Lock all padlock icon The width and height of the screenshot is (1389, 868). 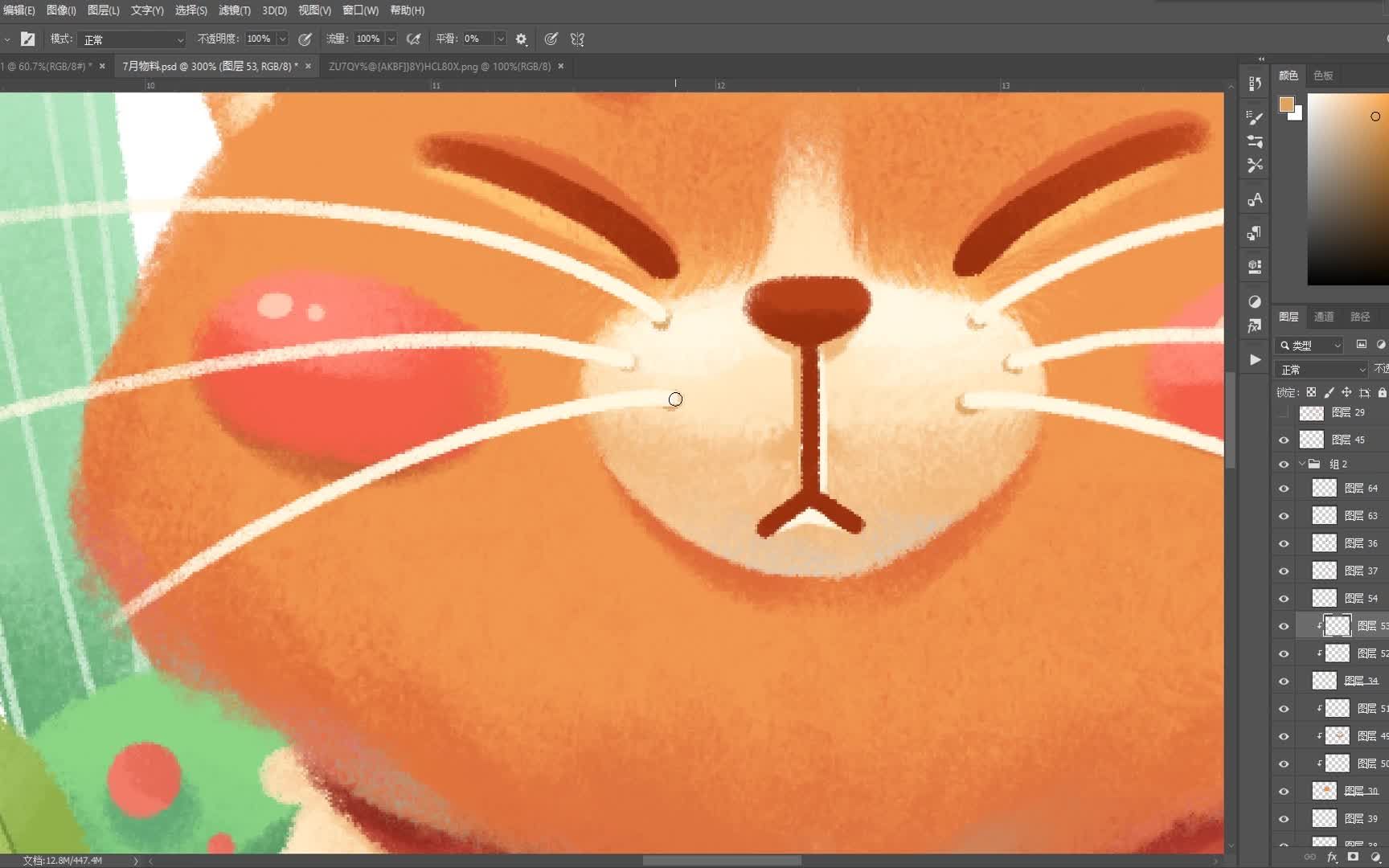(1382, 392)
